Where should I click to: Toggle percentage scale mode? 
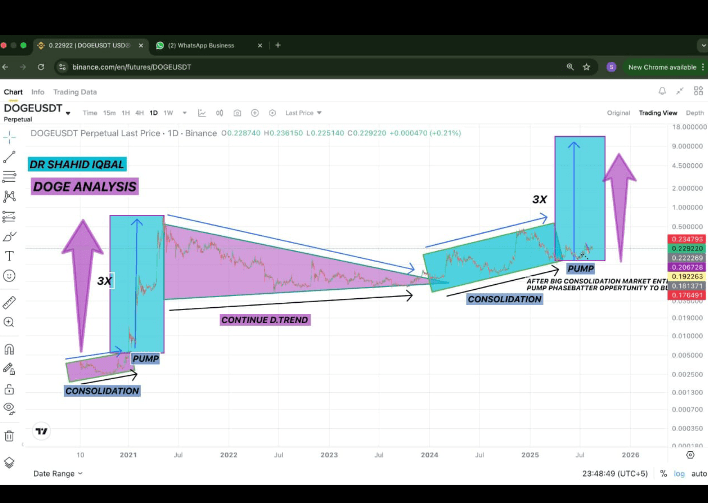tap(663, 474)
